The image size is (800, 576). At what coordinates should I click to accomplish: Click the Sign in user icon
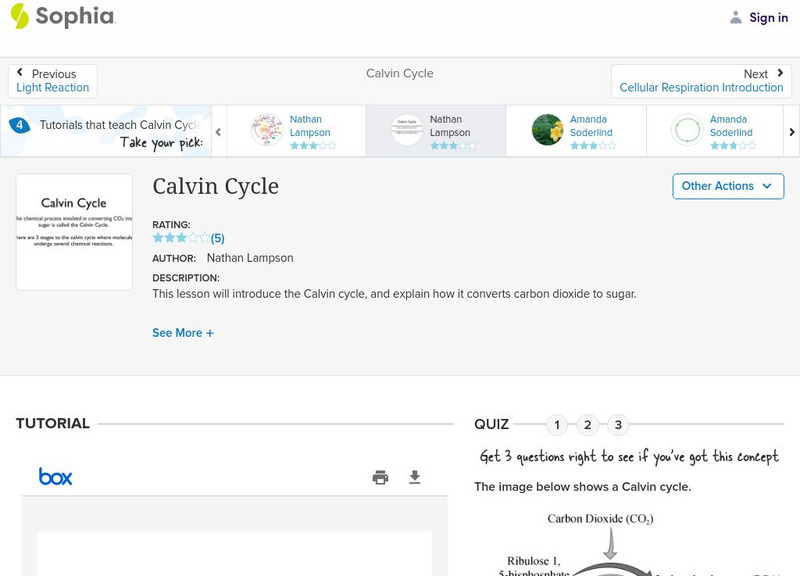(x=736, y=17)
